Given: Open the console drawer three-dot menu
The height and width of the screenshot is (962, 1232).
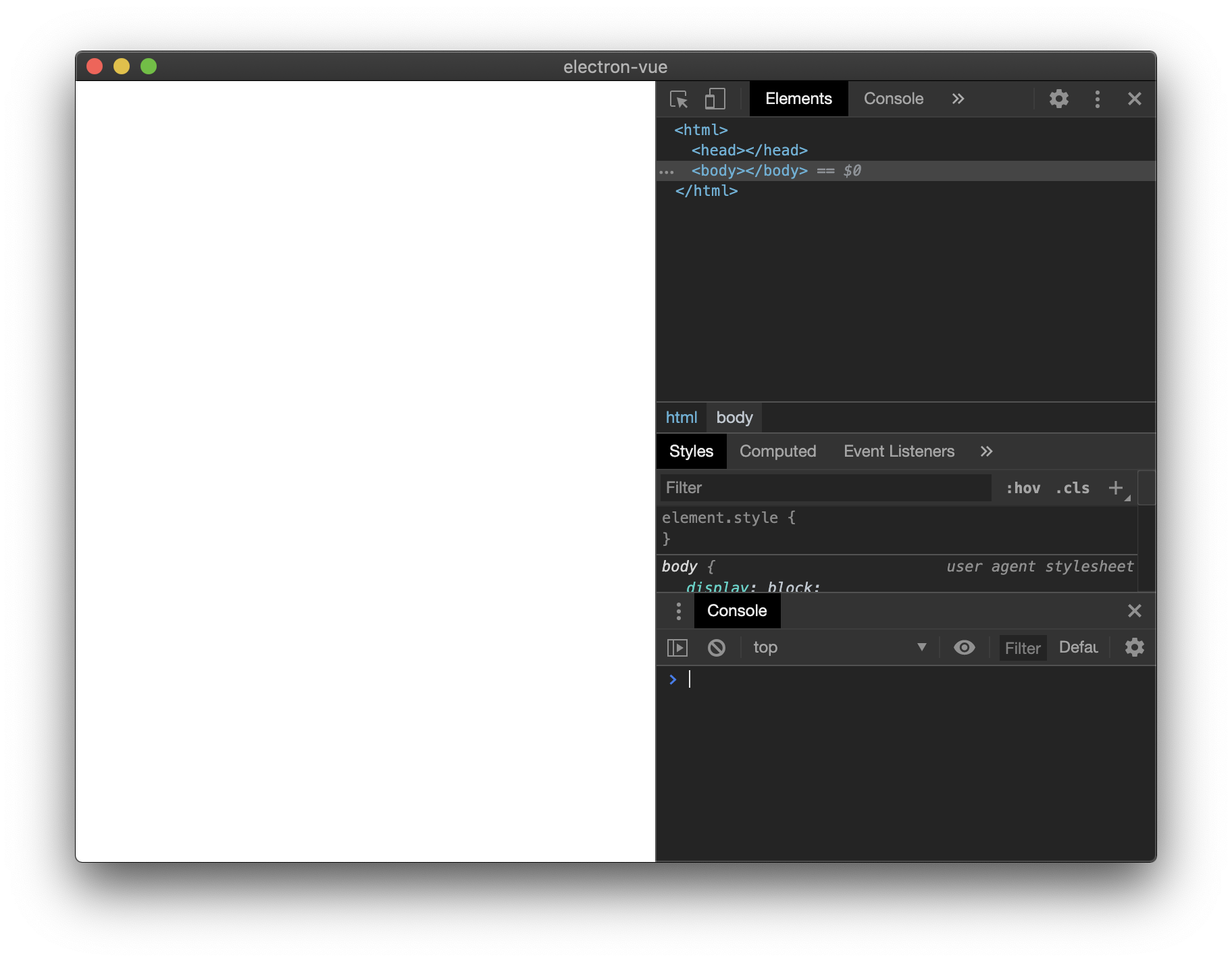Looking at the screenshot, I should (678, 611).
